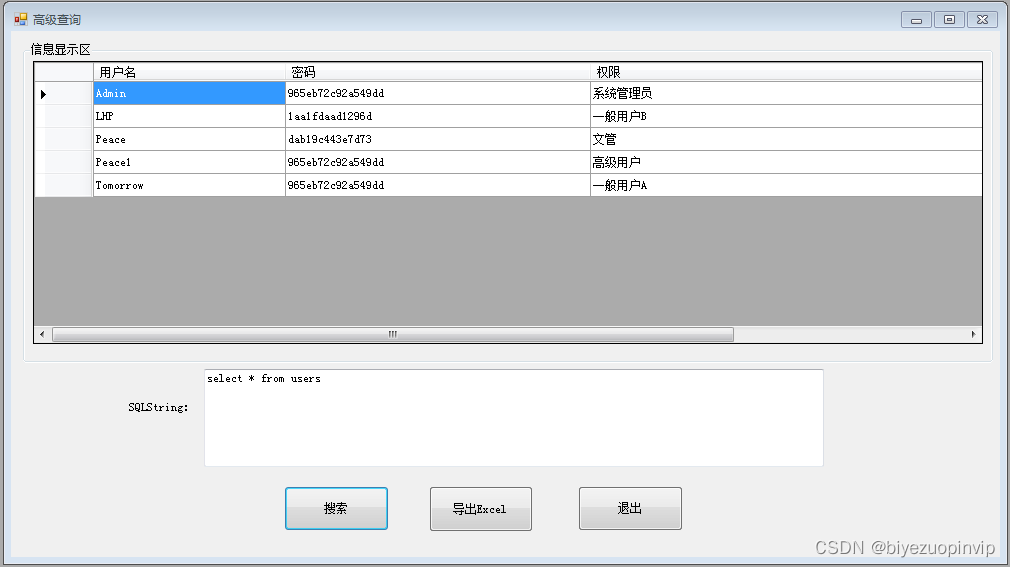Click the 搜索 search button
1010x567 pixels.
(336, 508)
